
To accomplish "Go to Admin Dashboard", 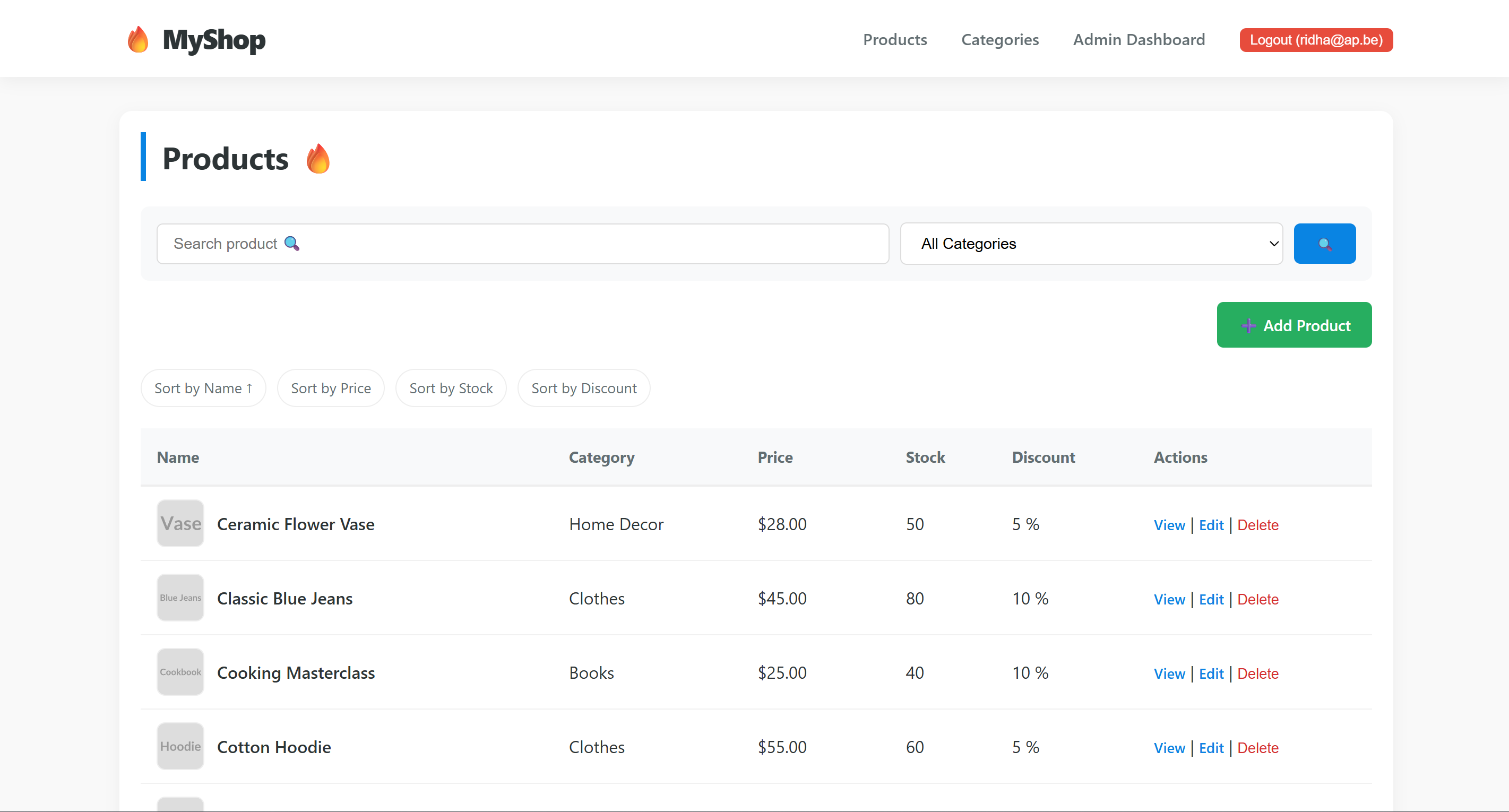I will pos(1139,40).
